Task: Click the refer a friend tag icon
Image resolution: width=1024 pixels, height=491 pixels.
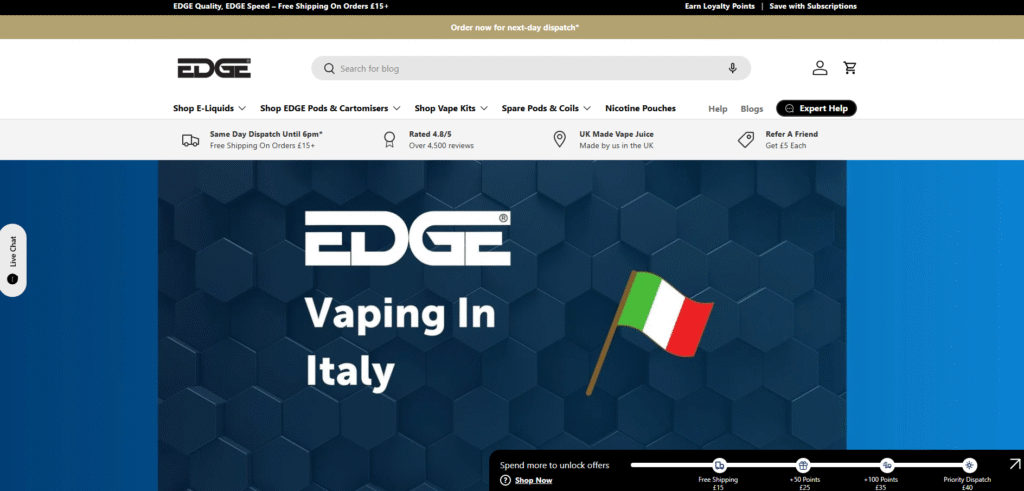Action: [x=746, y=140]
